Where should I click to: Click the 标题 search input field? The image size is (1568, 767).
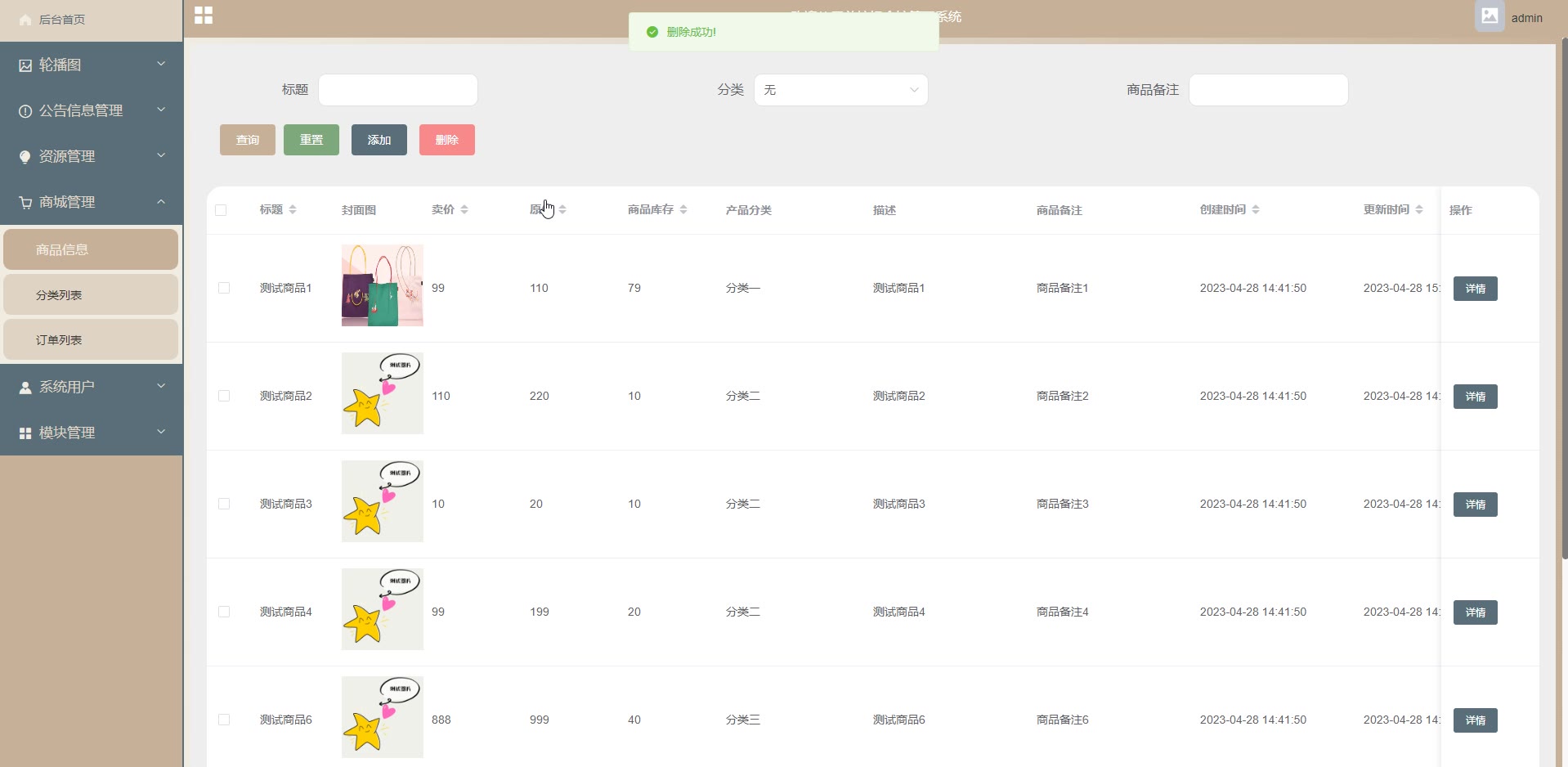[x=398, y=90]
